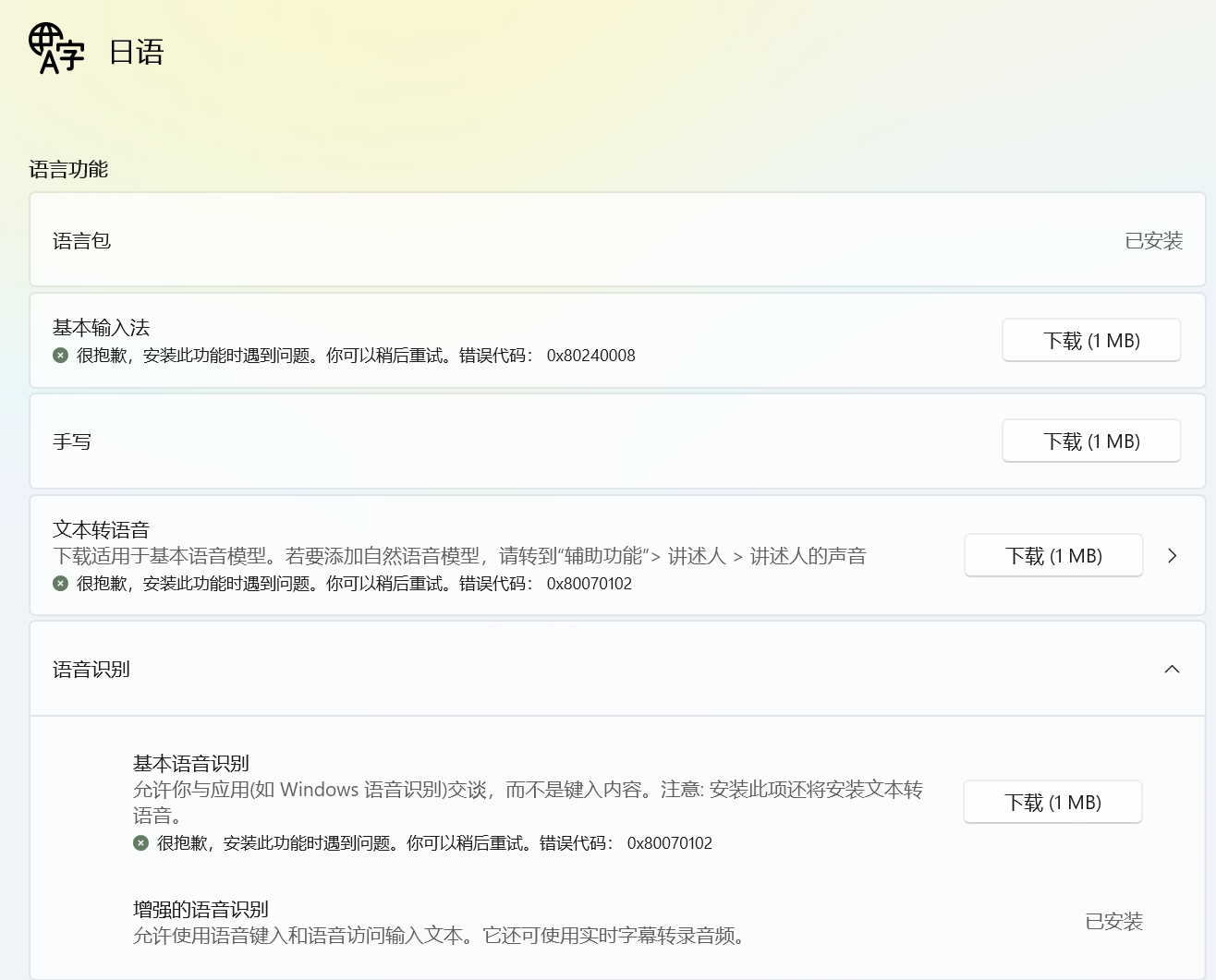Collapse the 语音识别 section

pos(1173,670)
